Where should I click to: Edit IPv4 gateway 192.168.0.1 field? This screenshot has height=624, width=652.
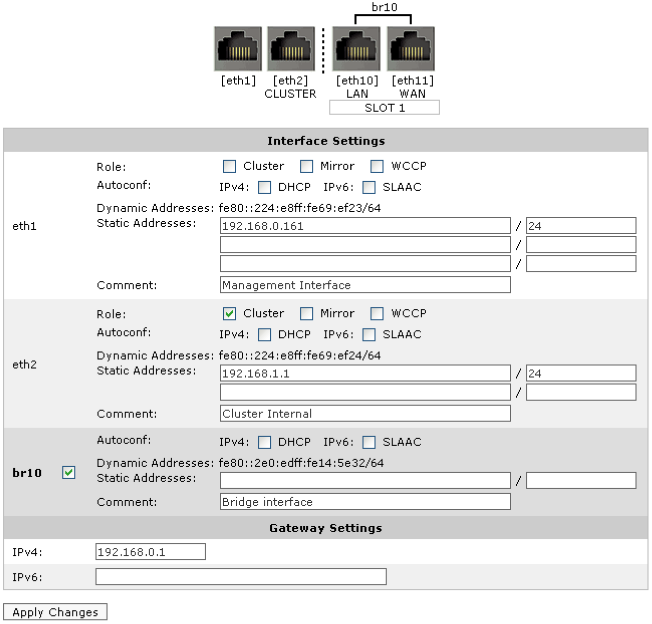pos(151,552)
